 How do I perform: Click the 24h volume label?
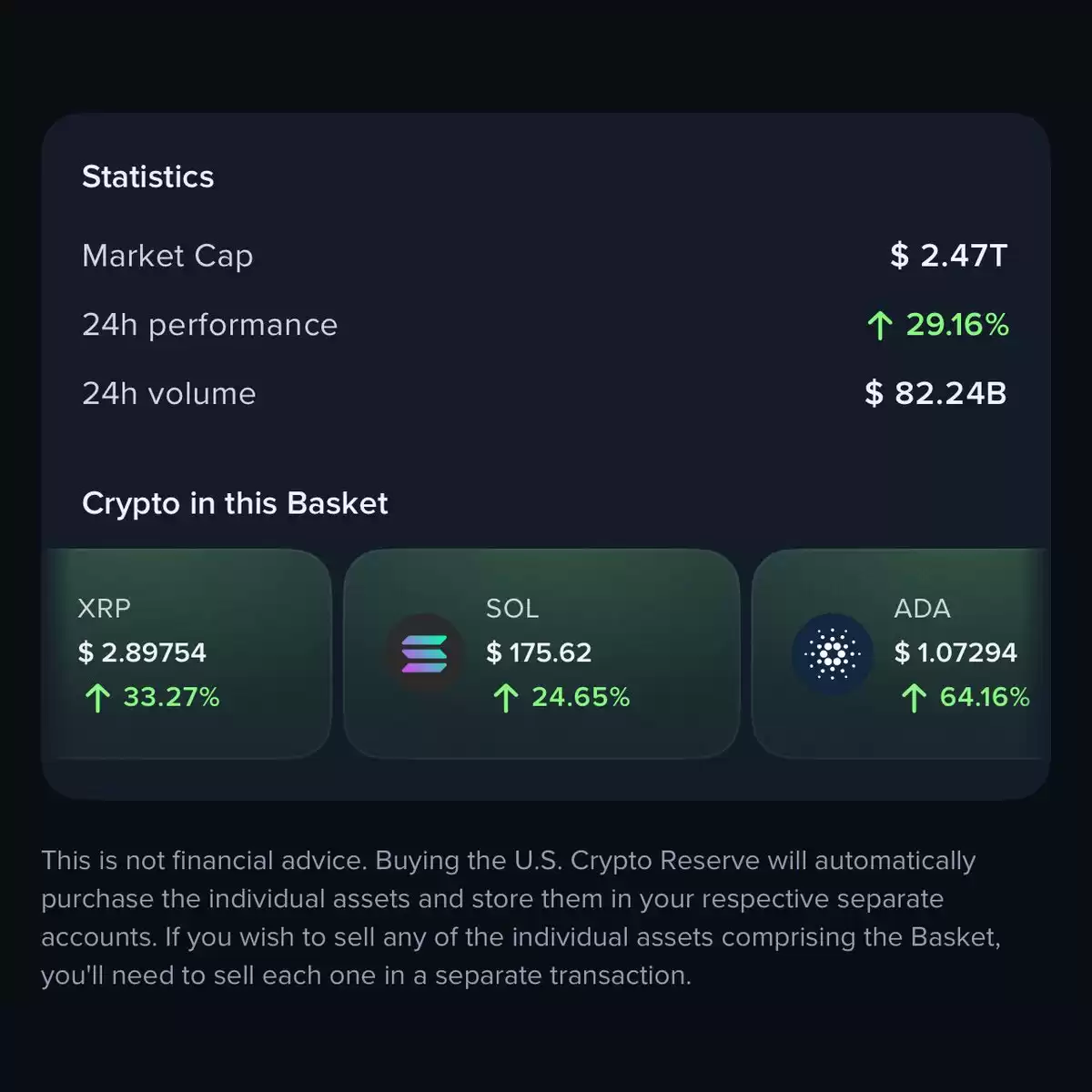pos(169,393)
